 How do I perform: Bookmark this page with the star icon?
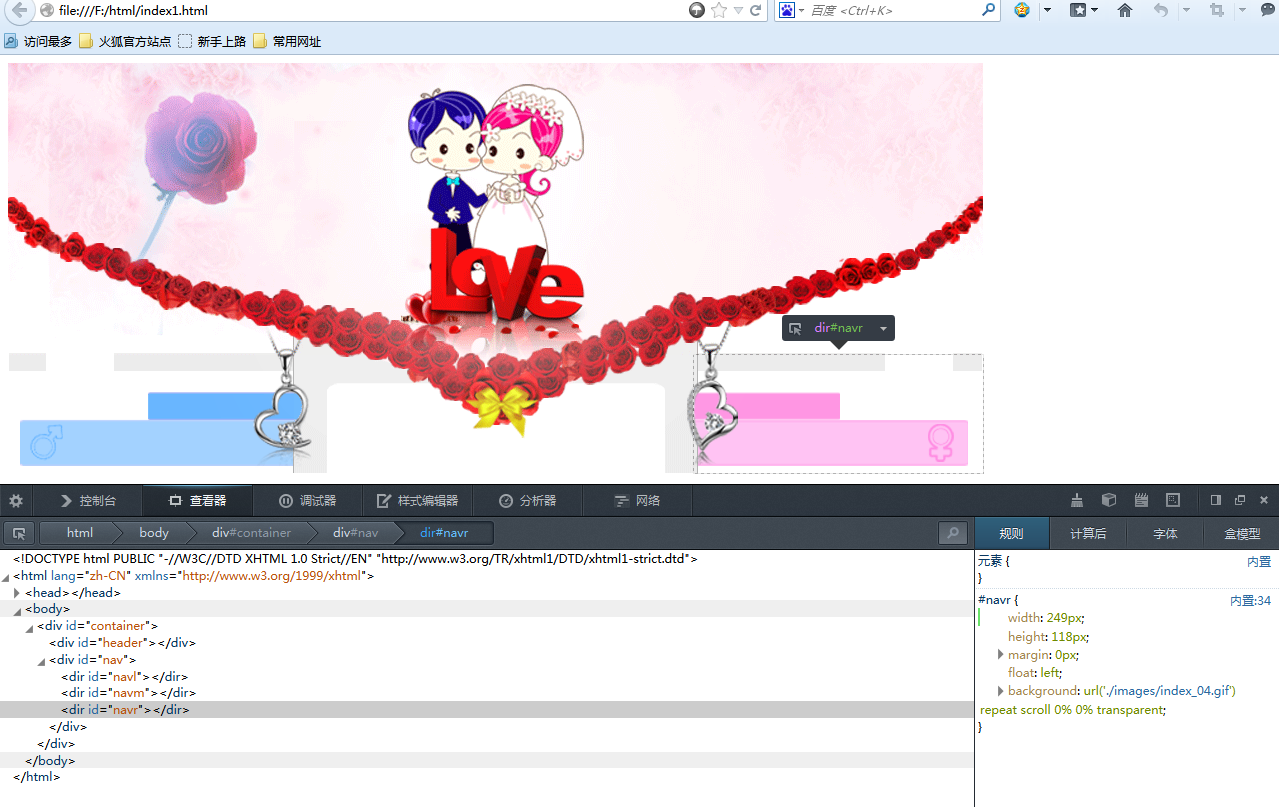(719, 10)
